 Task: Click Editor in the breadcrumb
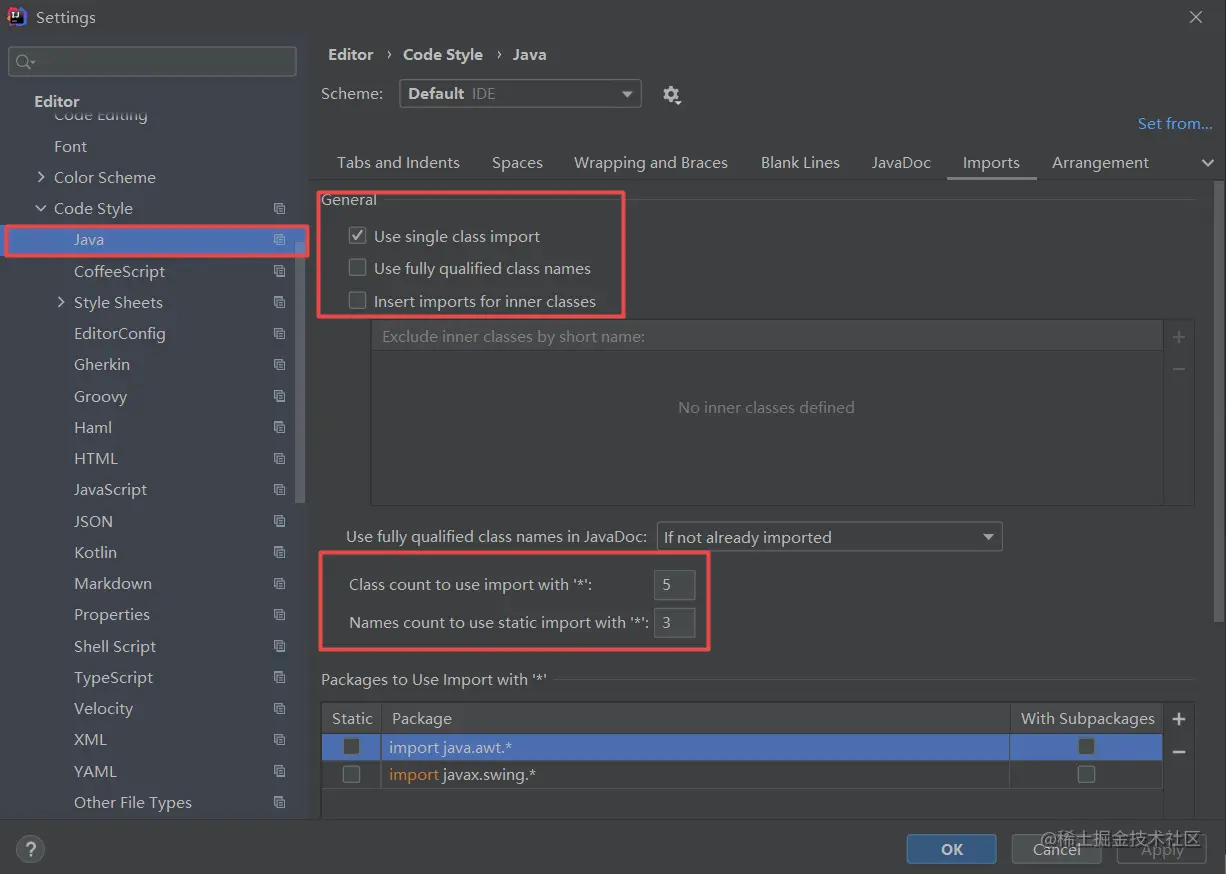pos(350,55)
